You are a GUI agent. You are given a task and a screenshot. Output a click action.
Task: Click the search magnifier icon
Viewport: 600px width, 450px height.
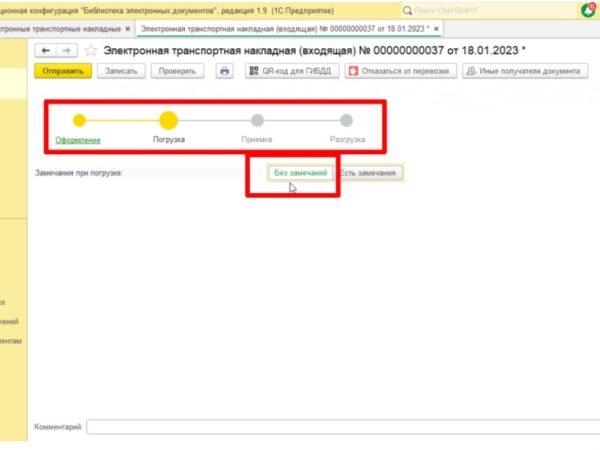click(408, 11)
